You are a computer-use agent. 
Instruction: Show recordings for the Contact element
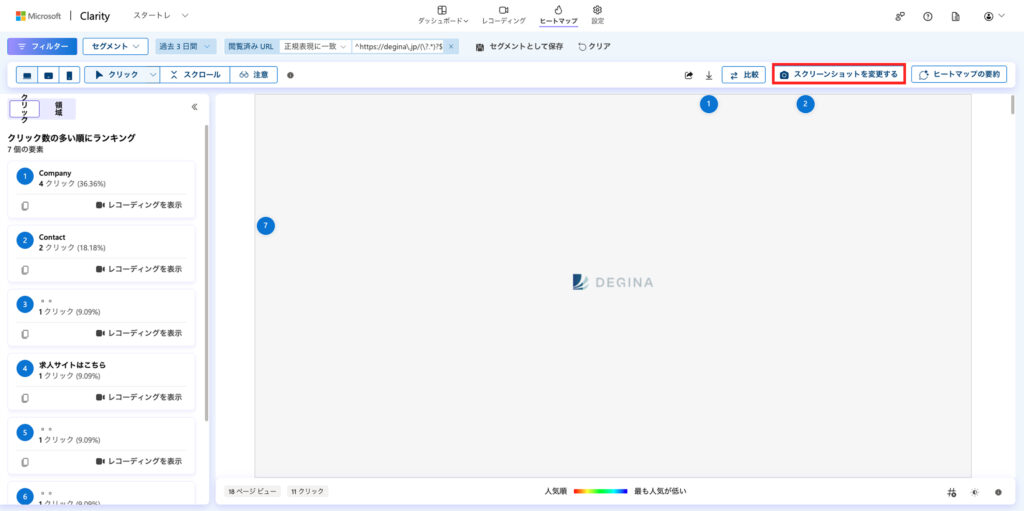(x=139, y=269)
